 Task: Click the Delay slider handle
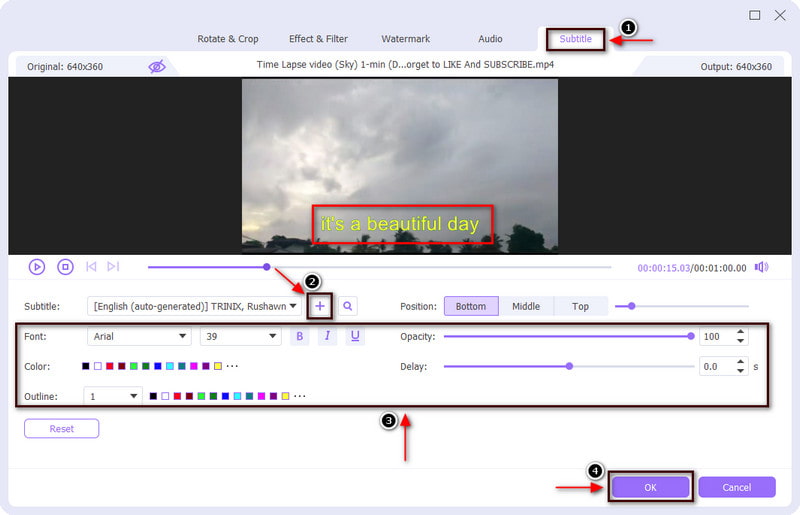tap(569, 366)
